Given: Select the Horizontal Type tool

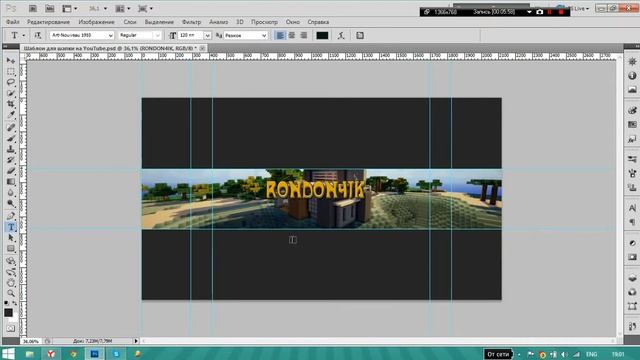Looking at the screenshot, I should click(11, 227).
